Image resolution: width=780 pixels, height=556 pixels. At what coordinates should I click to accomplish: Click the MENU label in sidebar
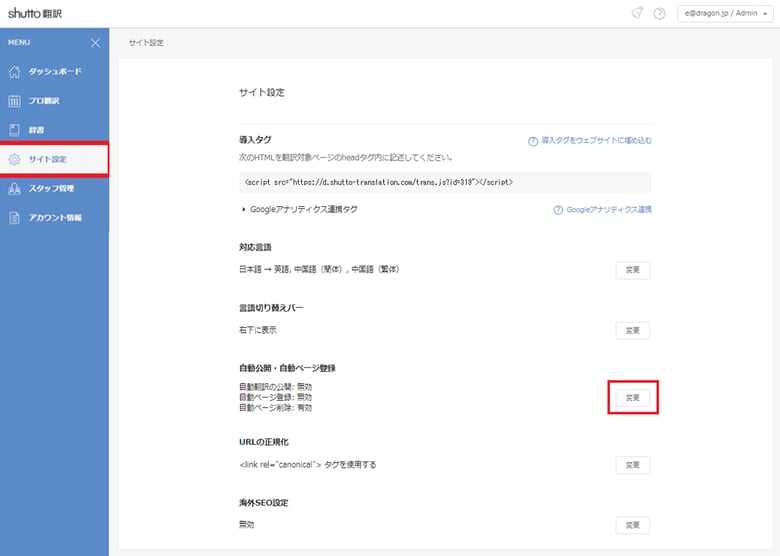pyautogui.click(x=19, y=43)
